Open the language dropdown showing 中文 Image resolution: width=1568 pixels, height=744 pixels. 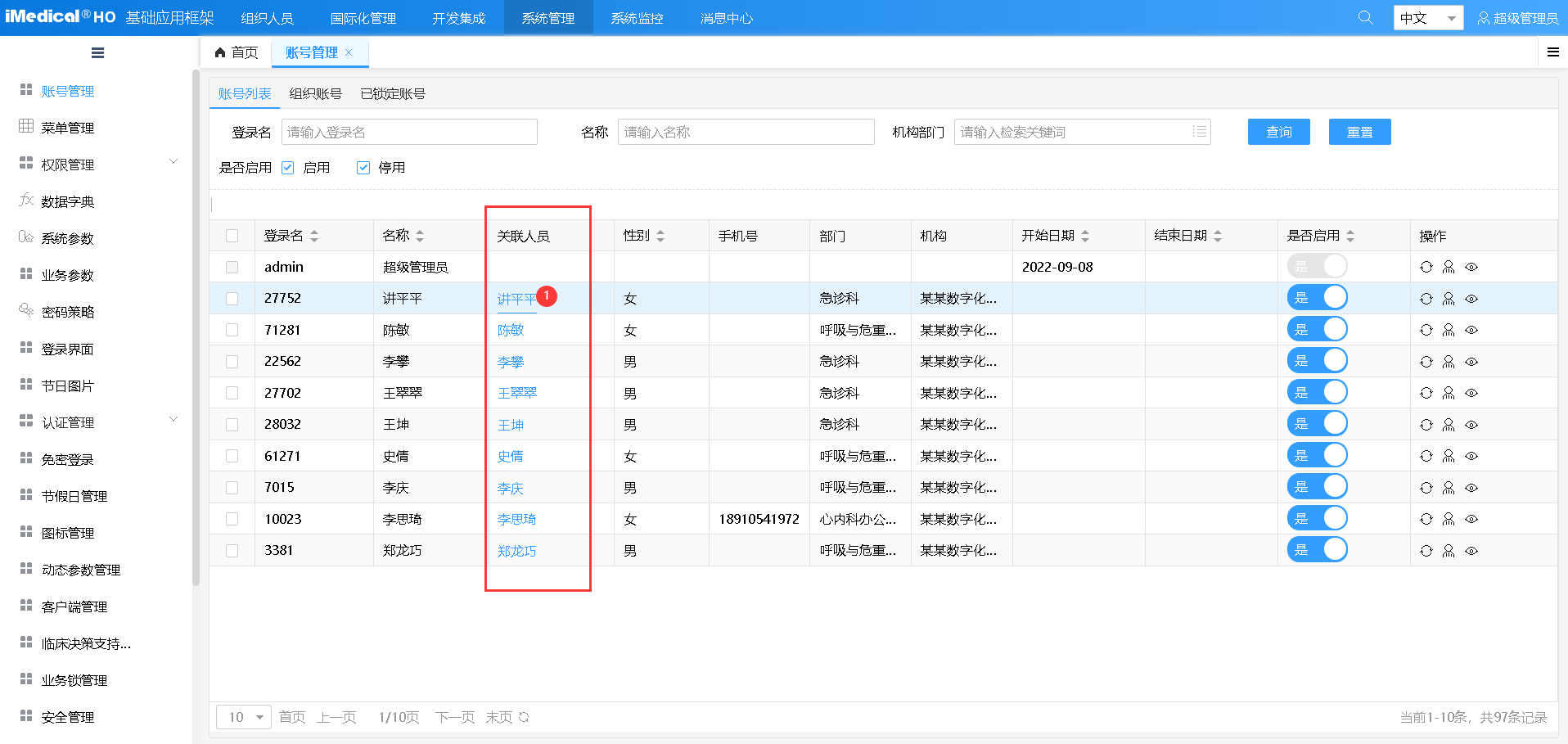click(x=1428, y=16)
